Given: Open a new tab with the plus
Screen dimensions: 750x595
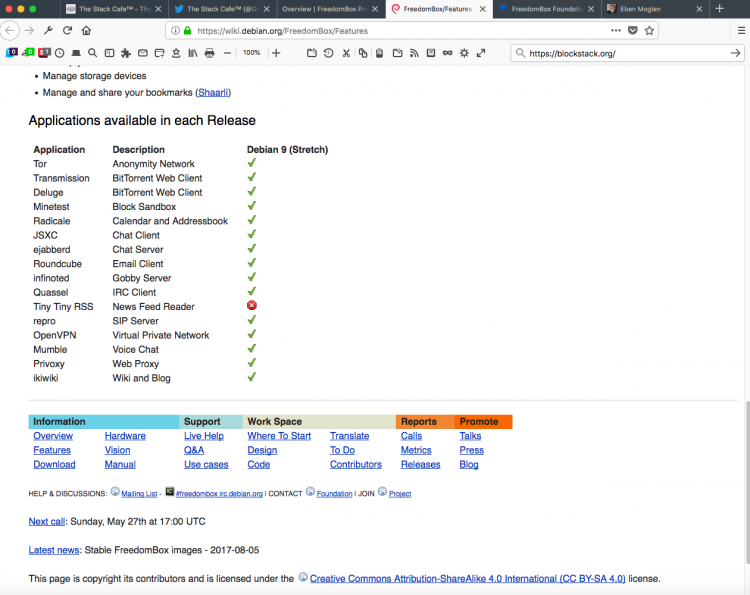Looking at the screenshot, I should pos(719,9).
